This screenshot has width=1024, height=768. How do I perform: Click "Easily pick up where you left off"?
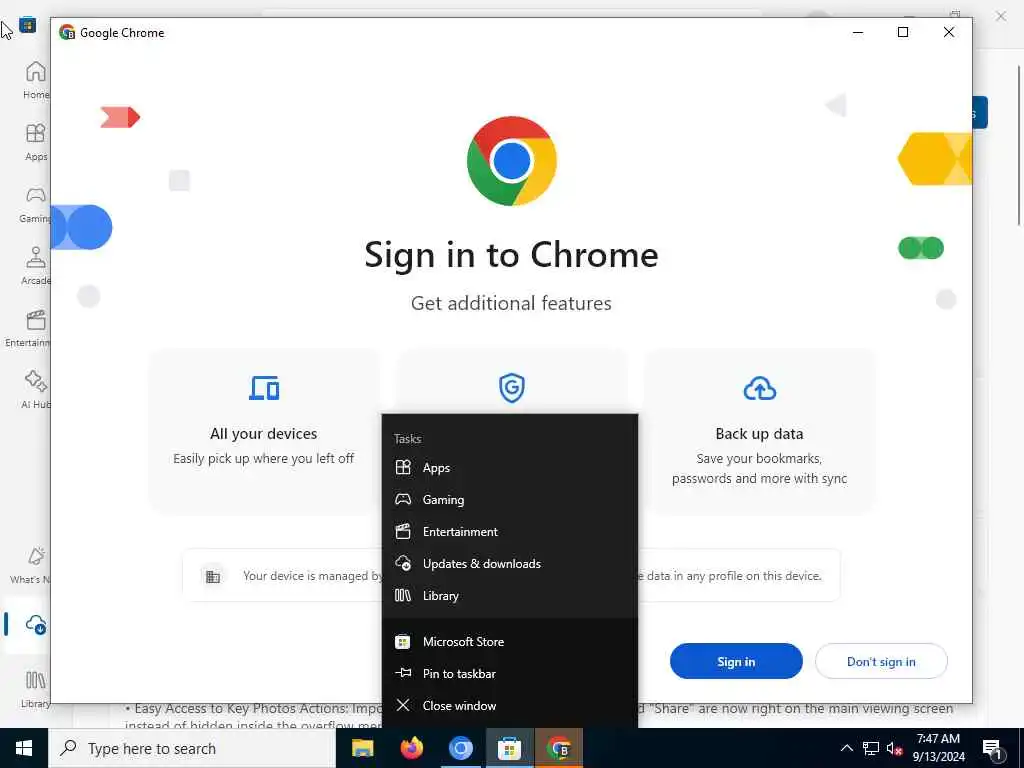[x=264, y=458]
